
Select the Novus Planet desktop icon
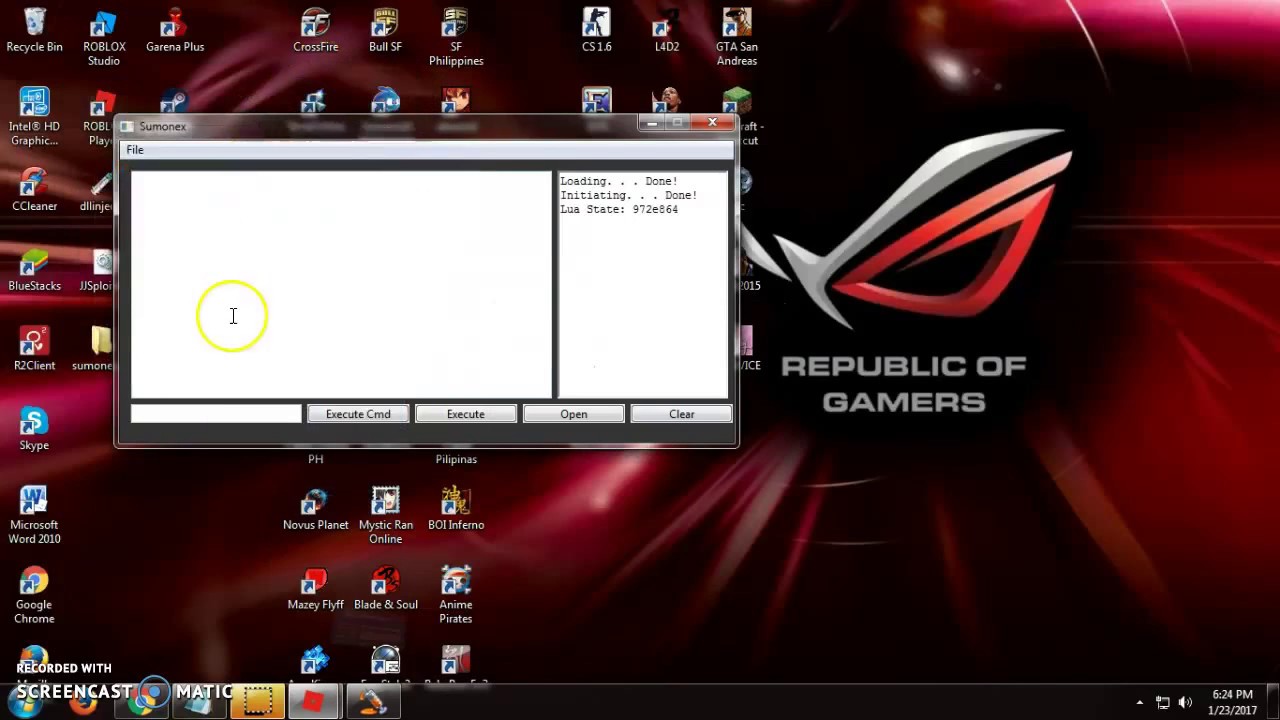(x=316, y=509)
